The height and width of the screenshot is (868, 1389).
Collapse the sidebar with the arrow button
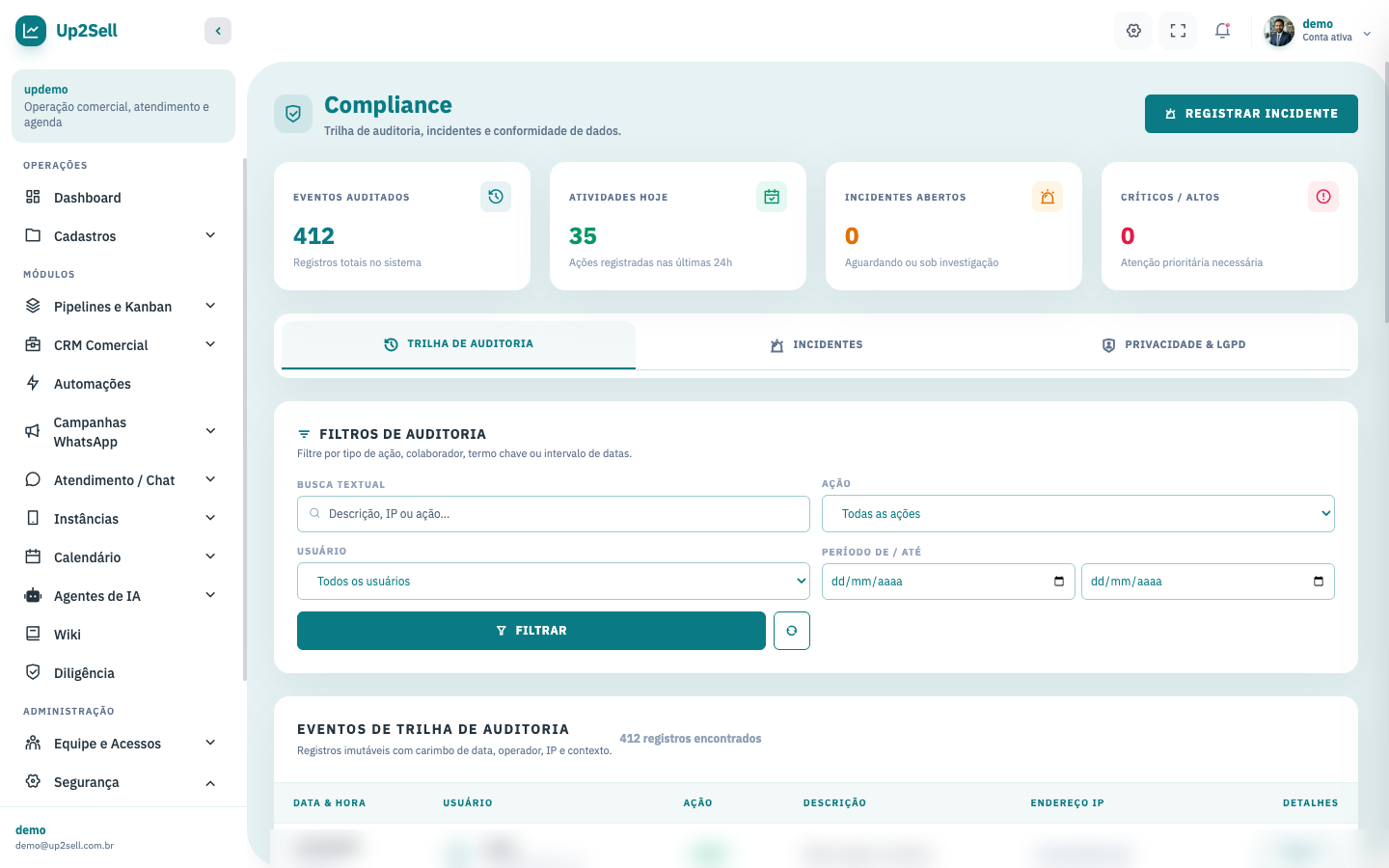(x=218, y=31)
